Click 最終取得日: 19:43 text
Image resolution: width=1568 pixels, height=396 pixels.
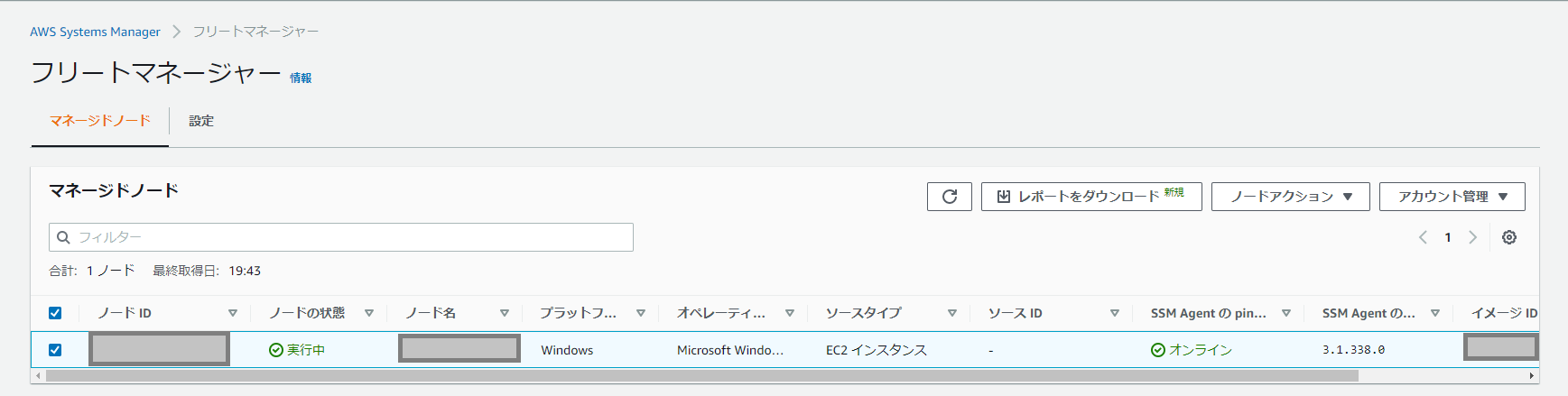click(x=207, y=271)
